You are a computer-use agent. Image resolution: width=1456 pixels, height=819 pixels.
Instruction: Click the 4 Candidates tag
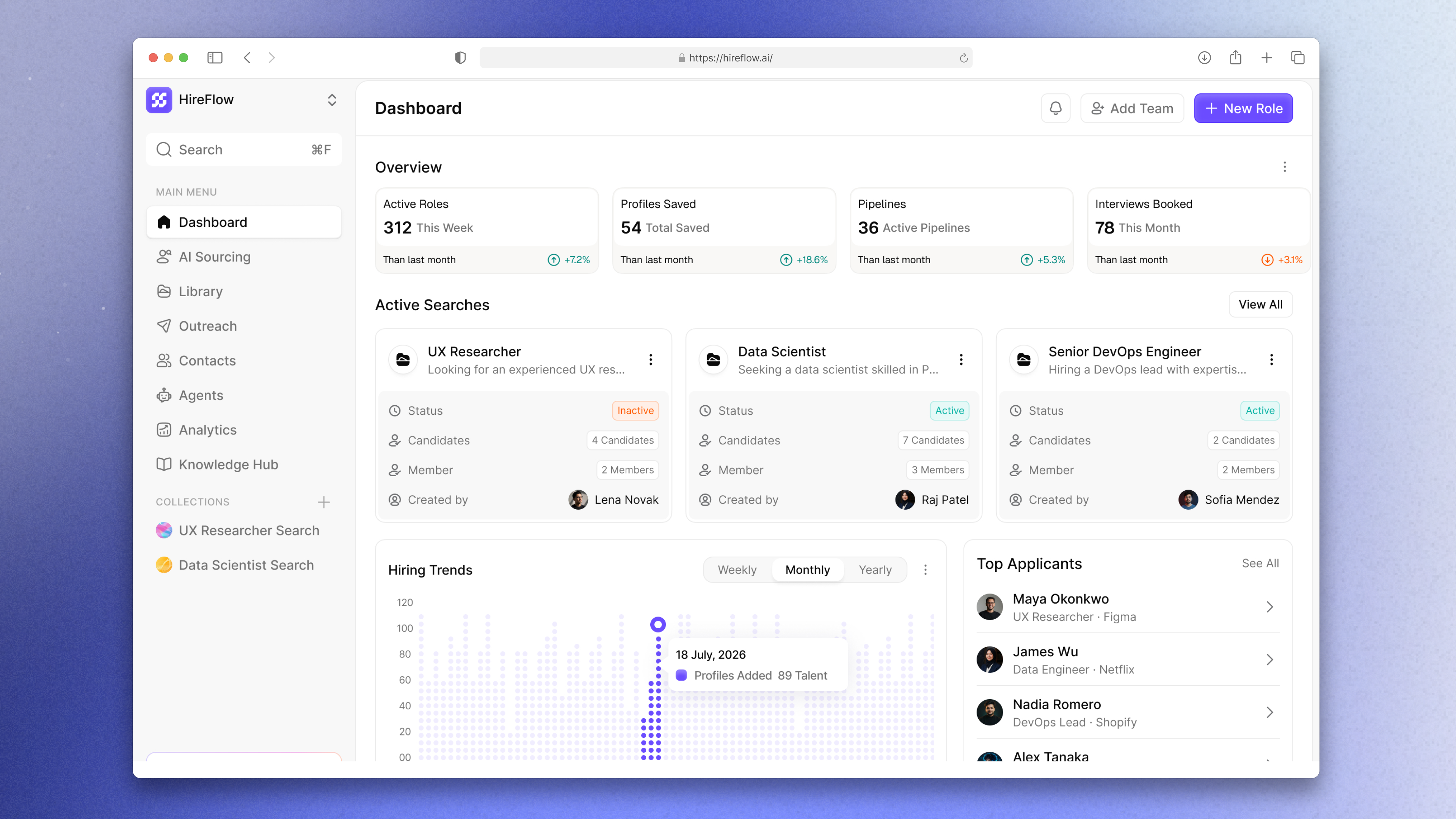click(x=622, y=440)
